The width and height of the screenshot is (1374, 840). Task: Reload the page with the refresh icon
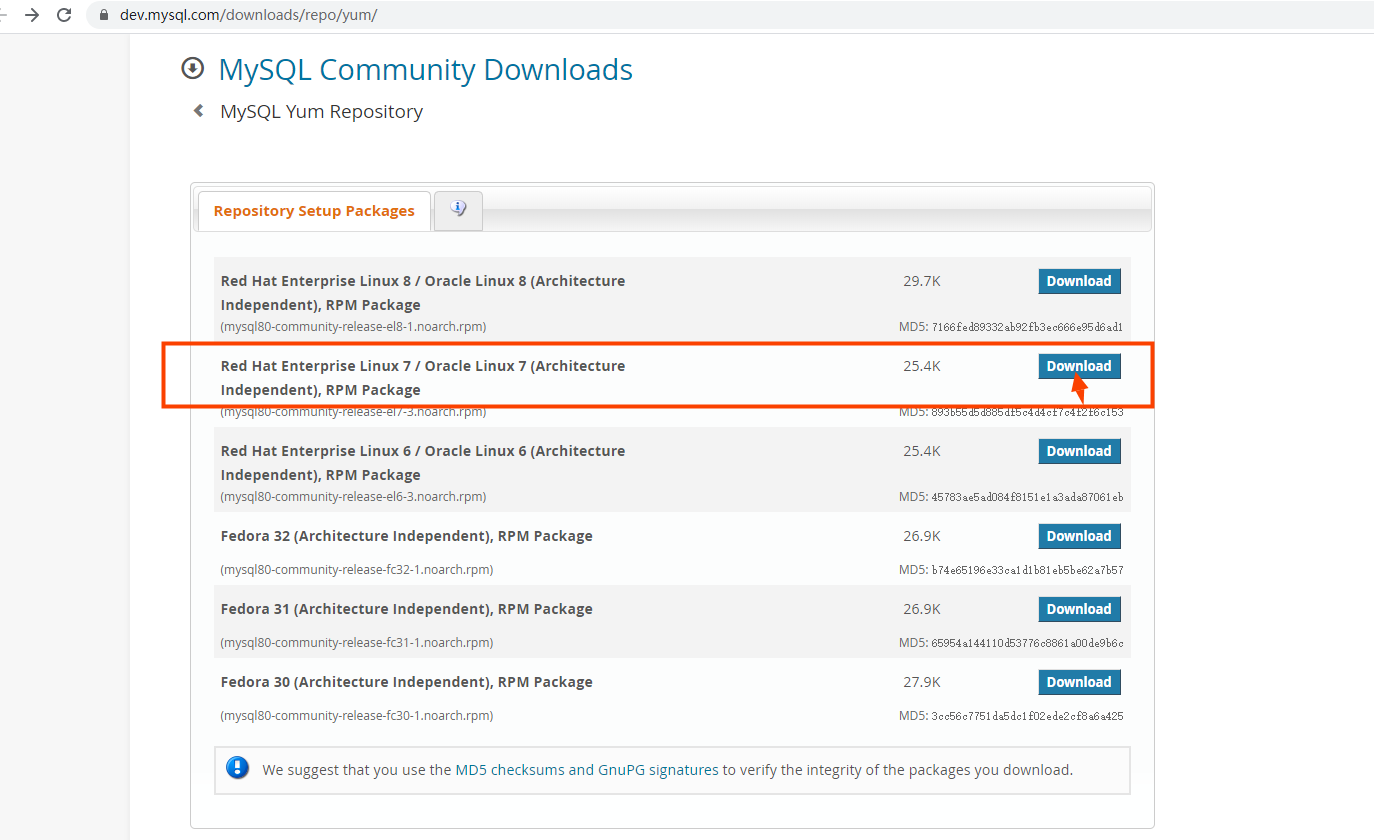coord(64,15)
